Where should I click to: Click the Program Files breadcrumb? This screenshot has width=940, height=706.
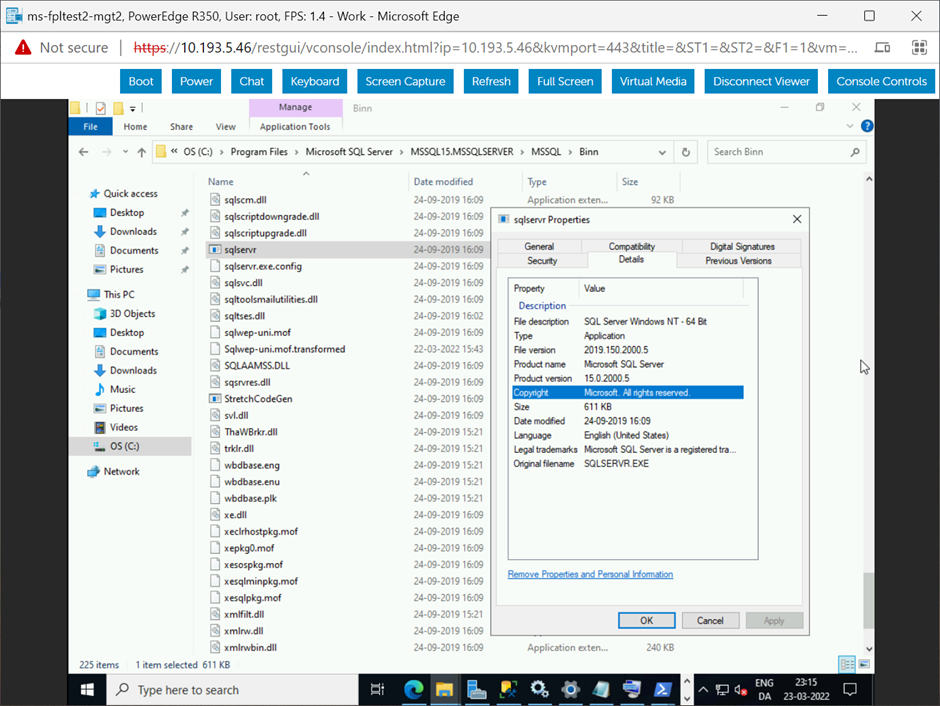tap(259, 152)
